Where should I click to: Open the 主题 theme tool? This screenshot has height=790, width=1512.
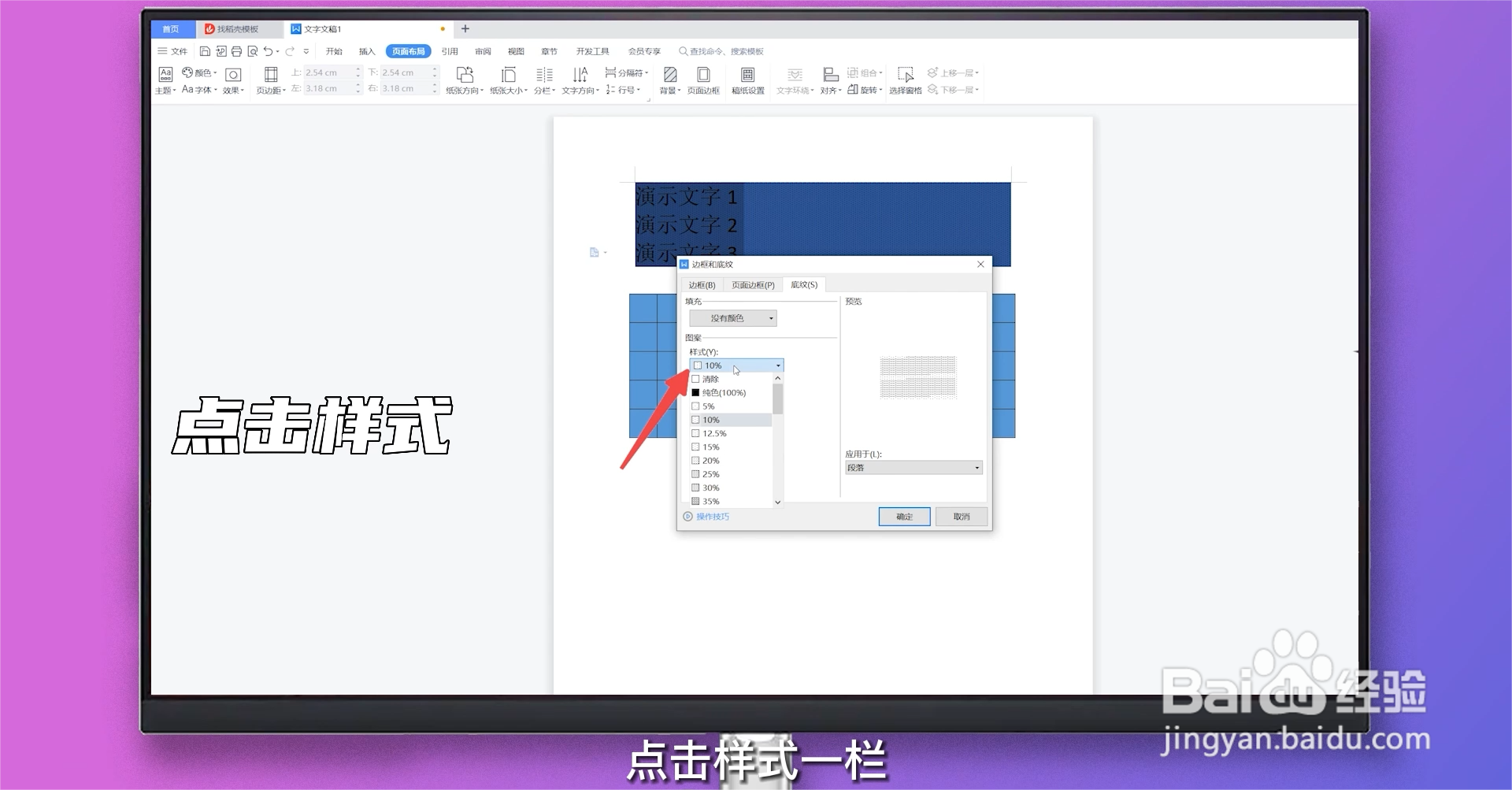pos(165,80)
